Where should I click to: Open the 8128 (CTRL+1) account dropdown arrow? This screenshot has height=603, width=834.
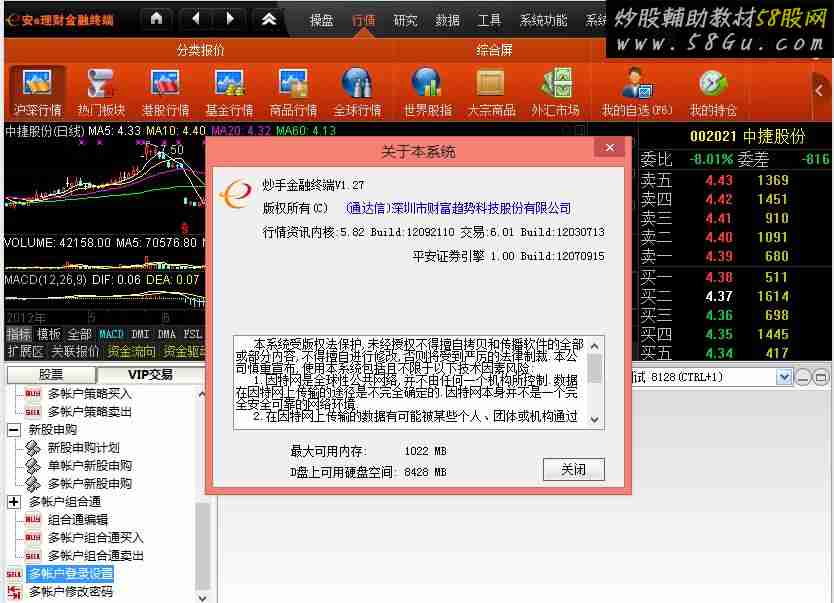(x=783, y=377)
